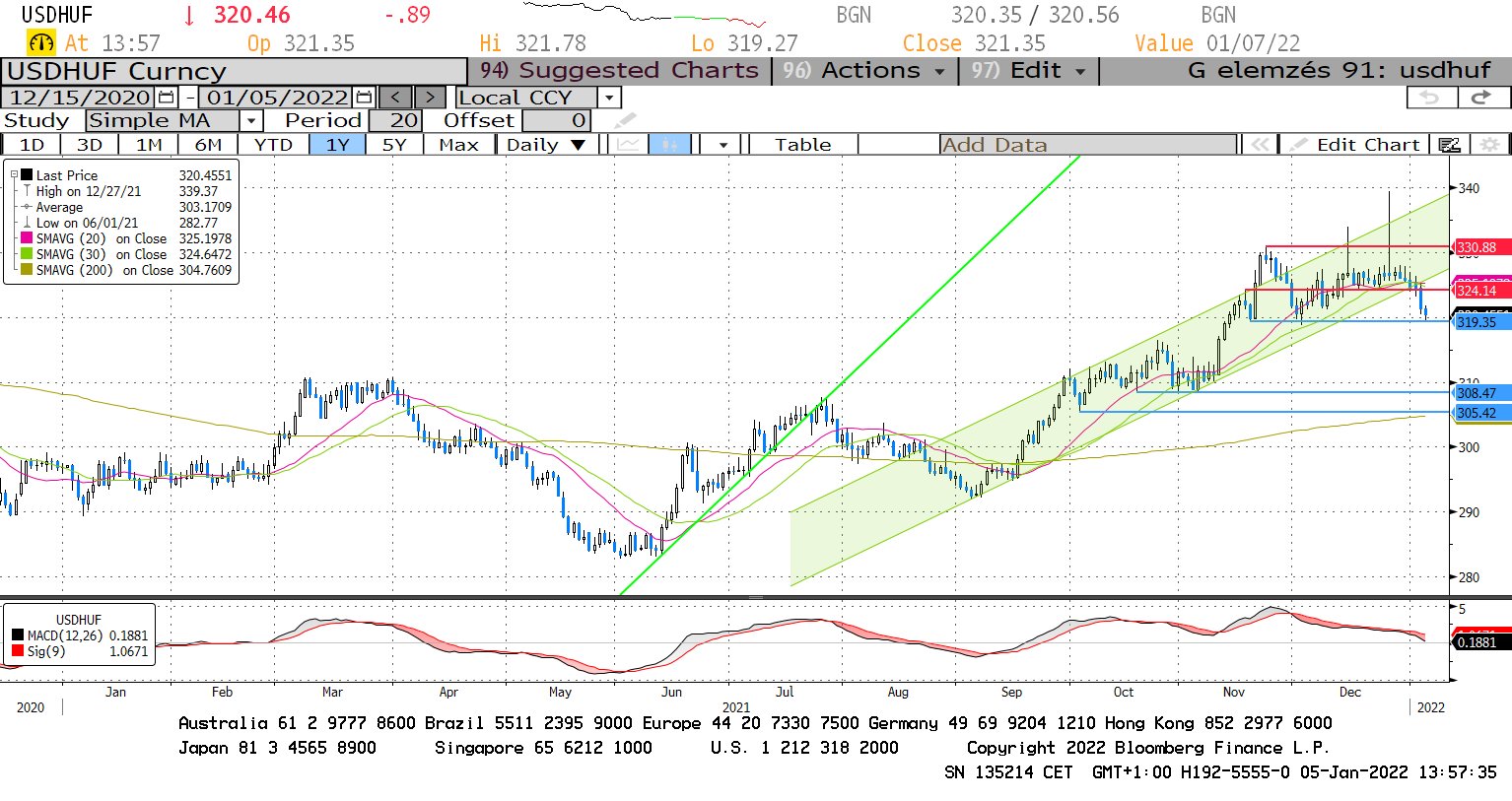Open the Edit menu dropdown
The height and width of the screenshot is (801, 1512).
pos(1027,71)
